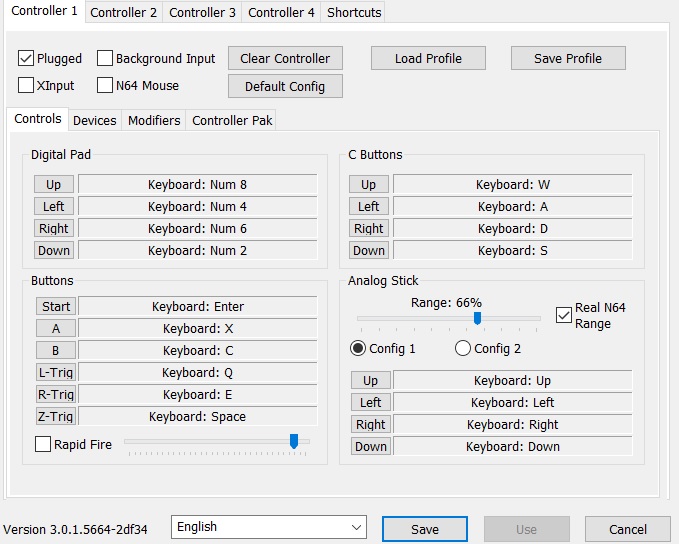Open the Shortcuts tab
This screenshot has height=544, width=679.
coord(353,13)
